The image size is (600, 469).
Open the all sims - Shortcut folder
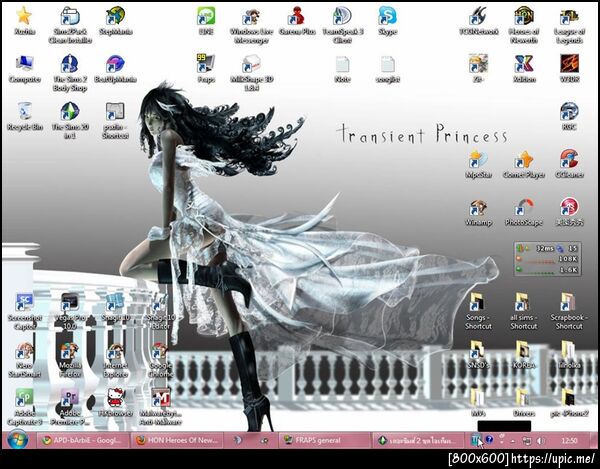(524, 312)
